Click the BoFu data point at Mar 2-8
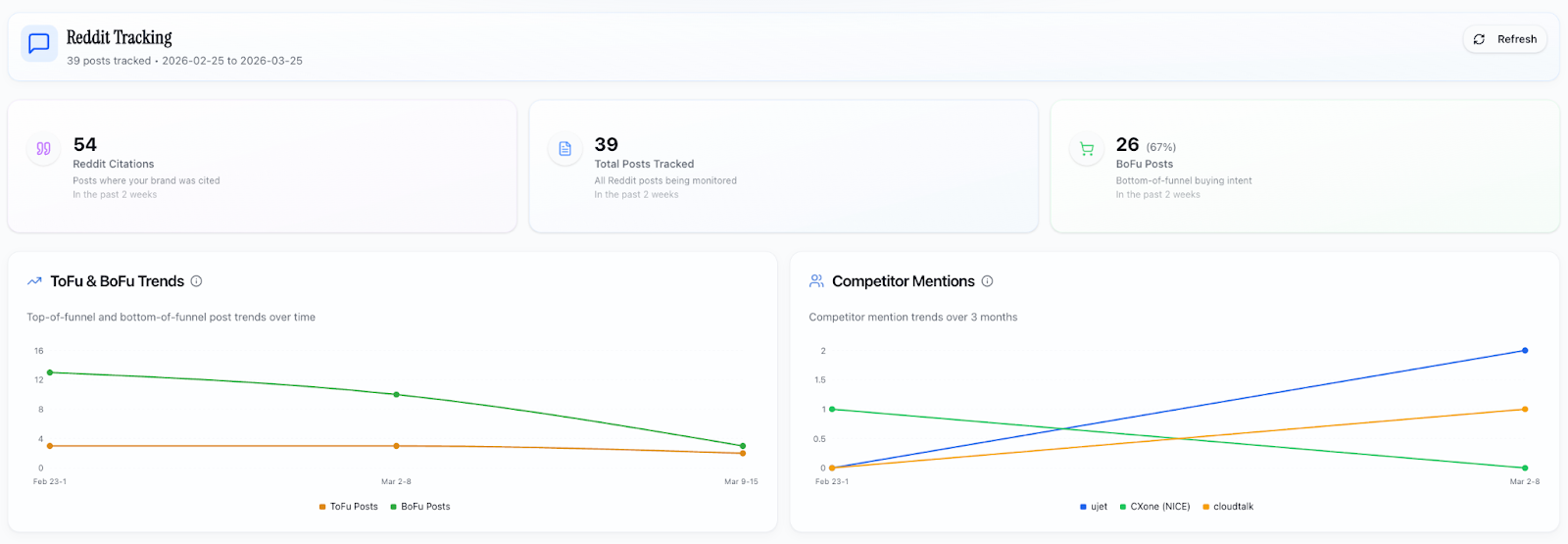The height and width of the screenshot is (544, 1568). [396, 395]
